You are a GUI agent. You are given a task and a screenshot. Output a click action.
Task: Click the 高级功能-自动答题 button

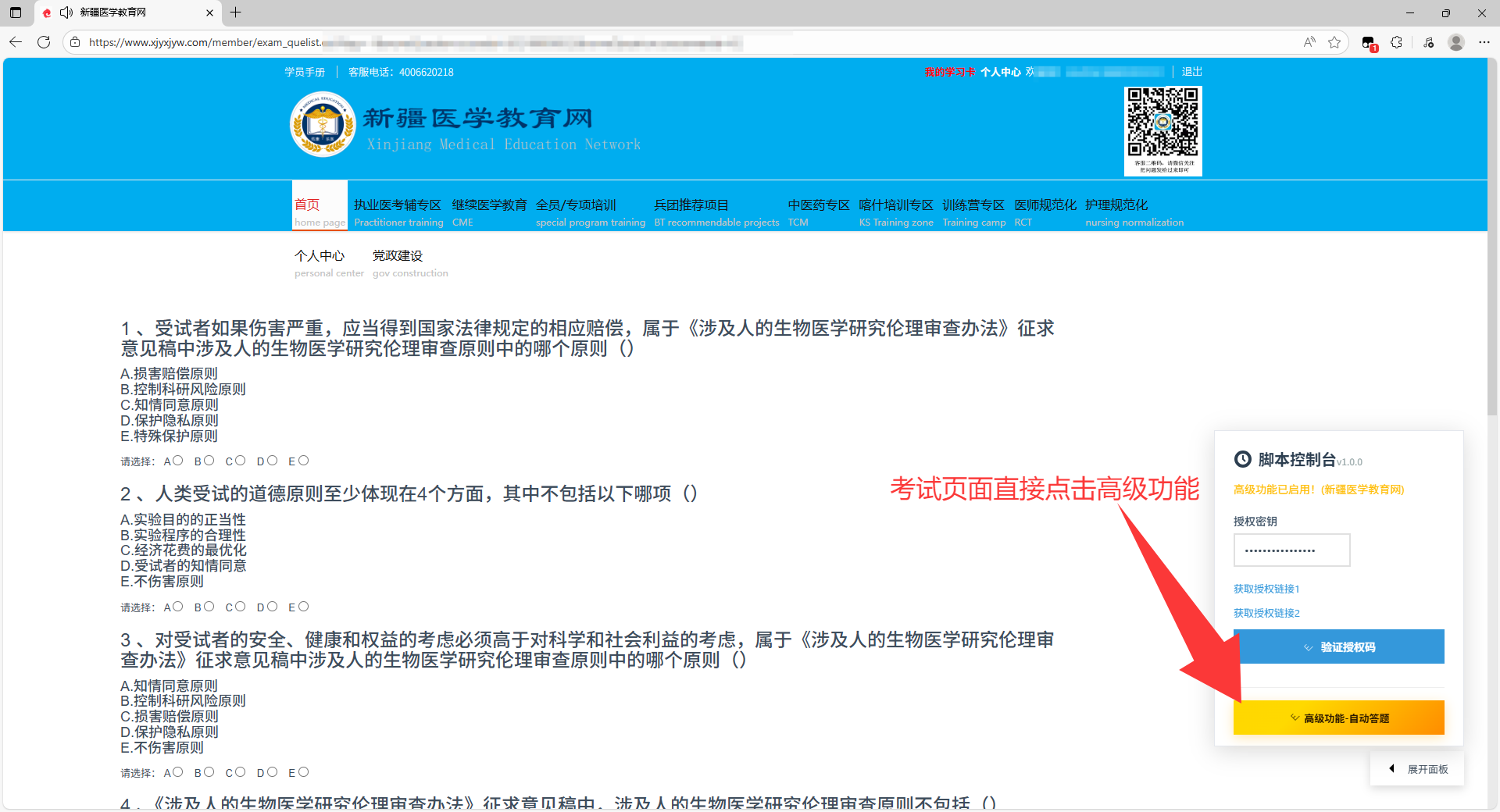pos(1338,718)
